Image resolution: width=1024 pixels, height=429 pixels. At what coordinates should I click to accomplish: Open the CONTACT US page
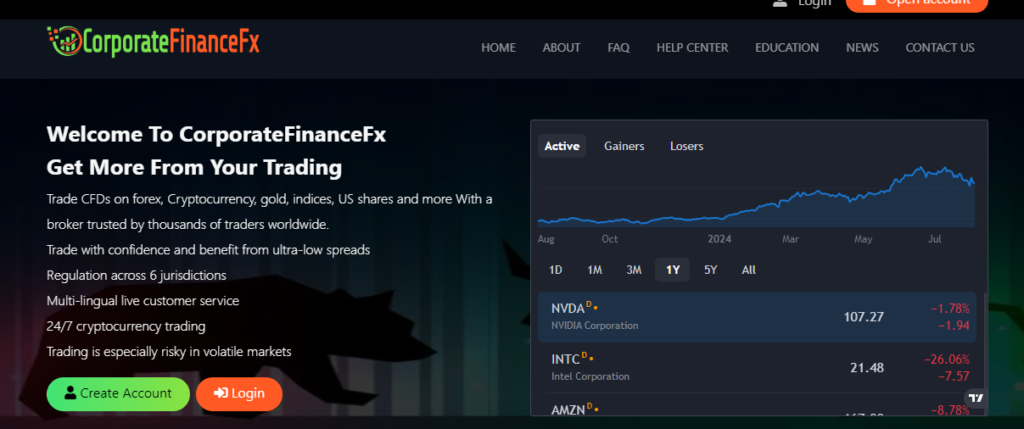tap(940, 48)
